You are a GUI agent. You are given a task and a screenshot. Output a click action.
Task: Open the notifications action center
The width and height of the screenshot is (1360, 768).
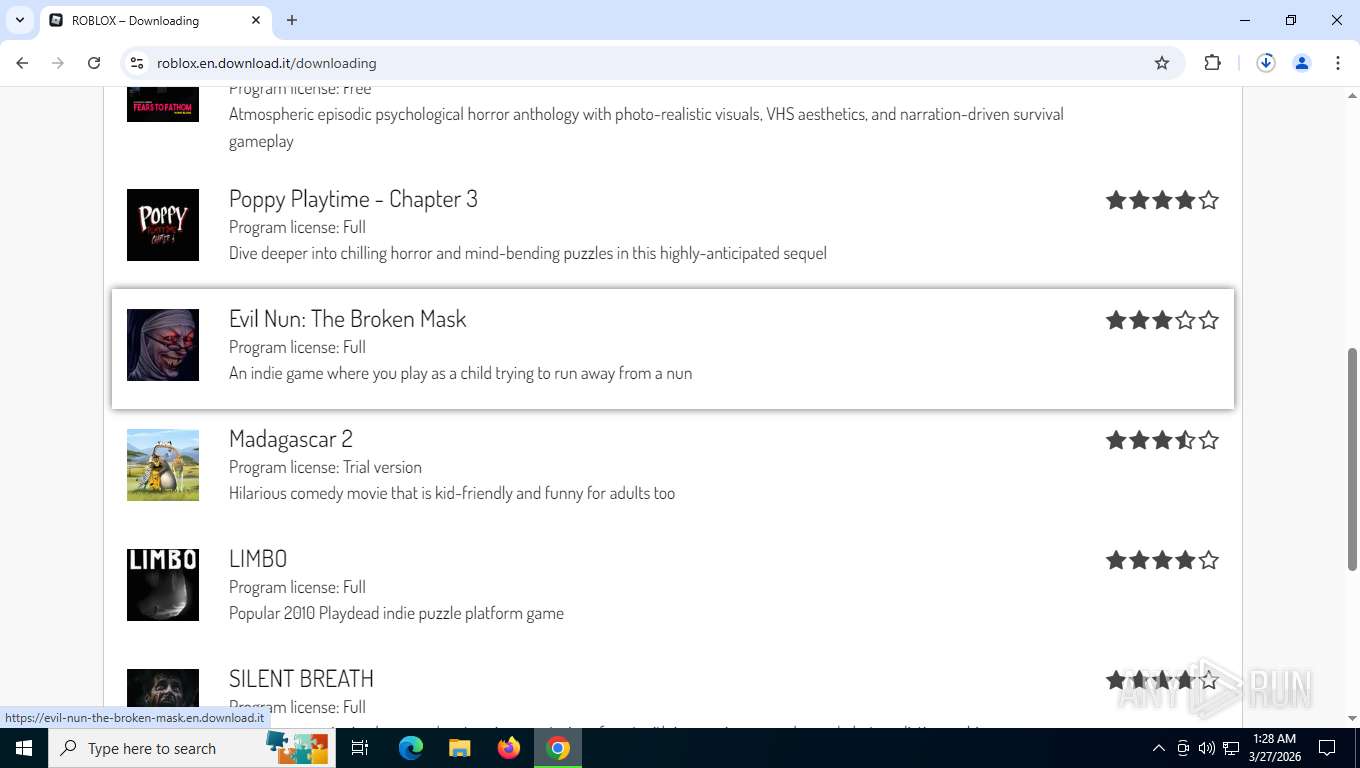point(1327,748)
